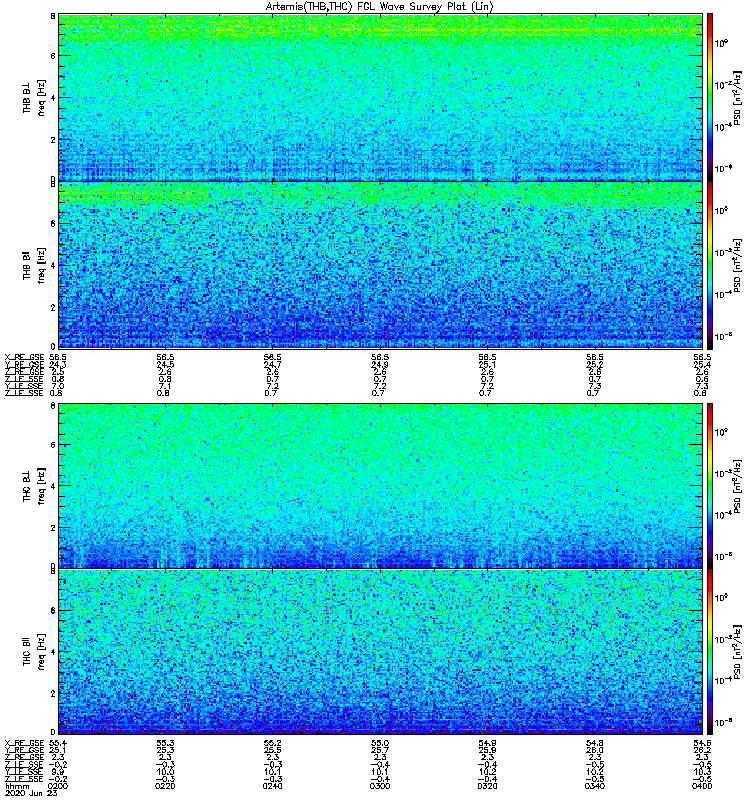This screenshot has height=800, width=750.
Task: Click the 'hhmm' axis label
Action: pos(16,786)
